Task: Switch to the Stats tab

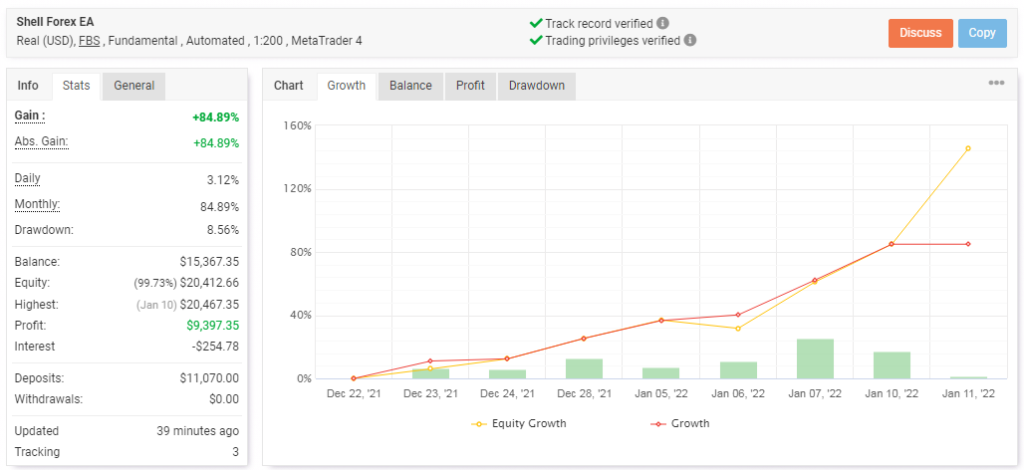Action: (x=76, y=86)
